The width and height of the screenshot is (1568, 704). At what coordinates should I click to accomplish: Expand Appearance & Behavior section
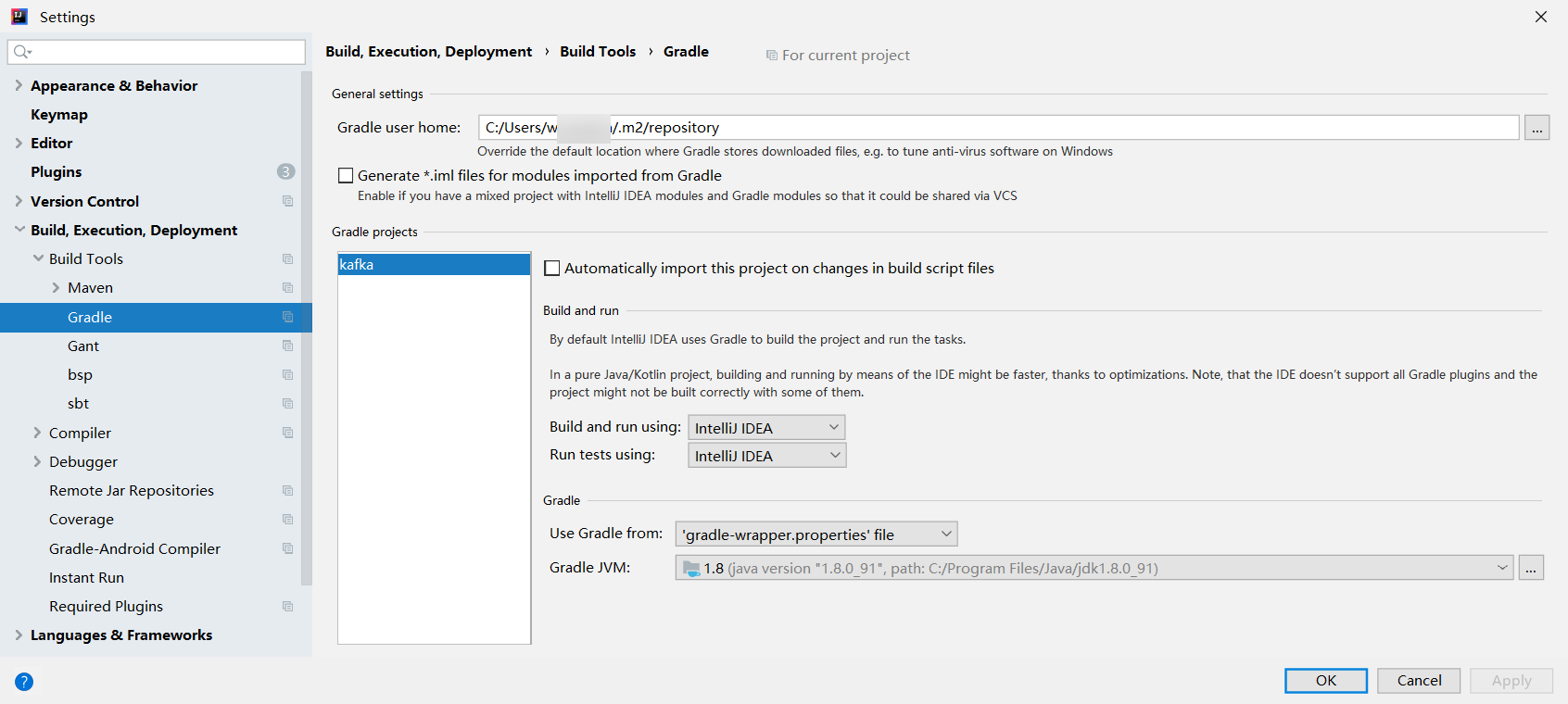[19, 85]
